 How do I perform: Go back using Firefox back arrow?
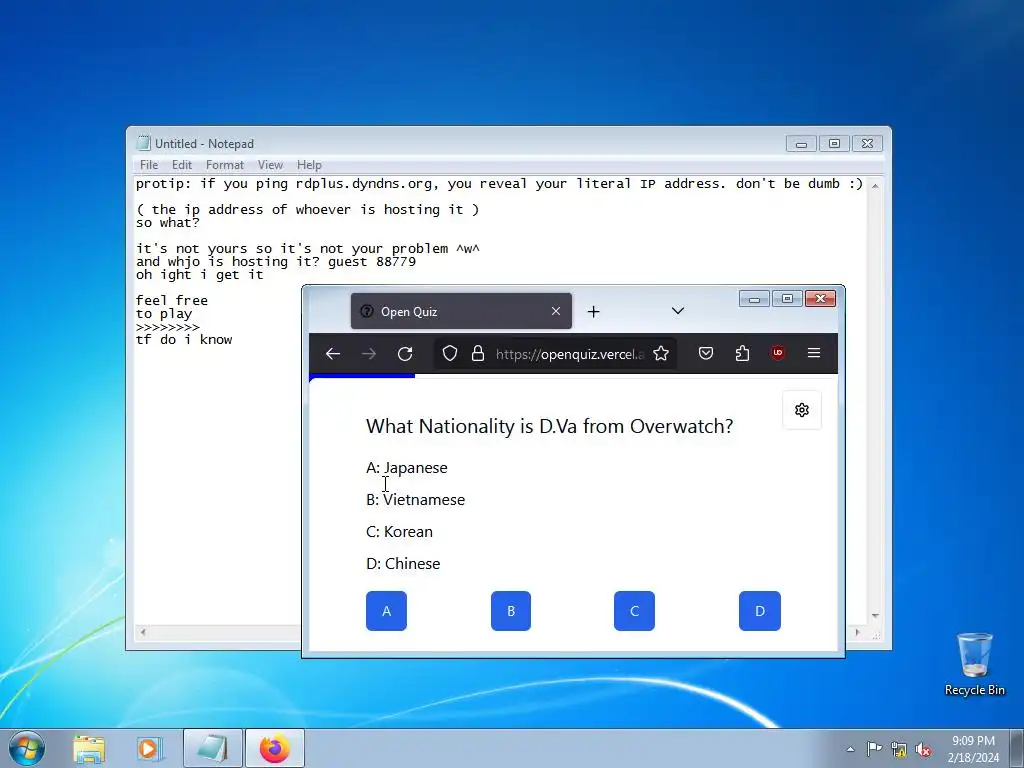[333, 354]
